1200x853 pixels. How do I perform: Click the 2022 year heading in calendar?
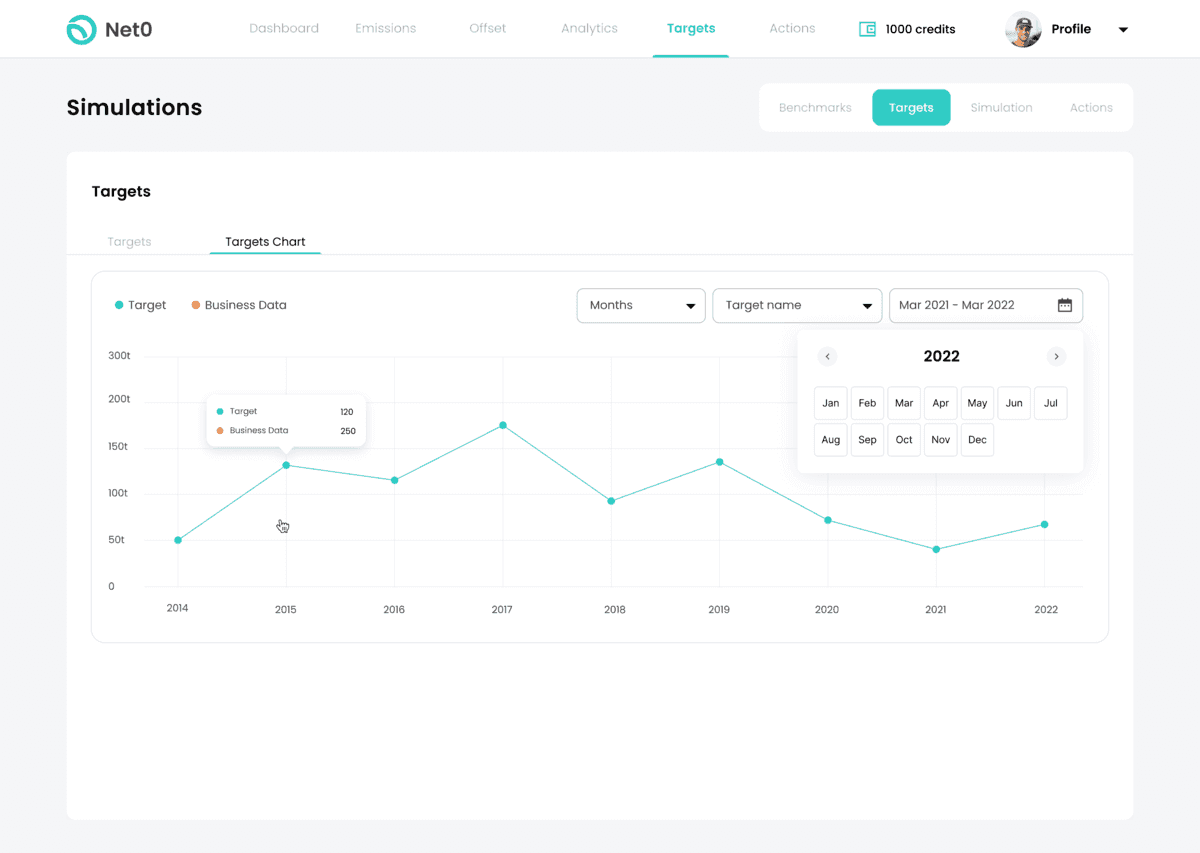coord(942,357)
